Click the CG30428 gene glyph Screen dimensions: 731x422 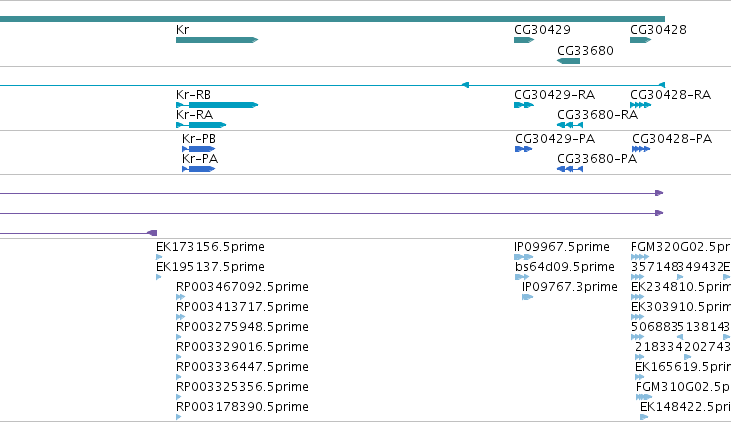(x=641, y=40)
